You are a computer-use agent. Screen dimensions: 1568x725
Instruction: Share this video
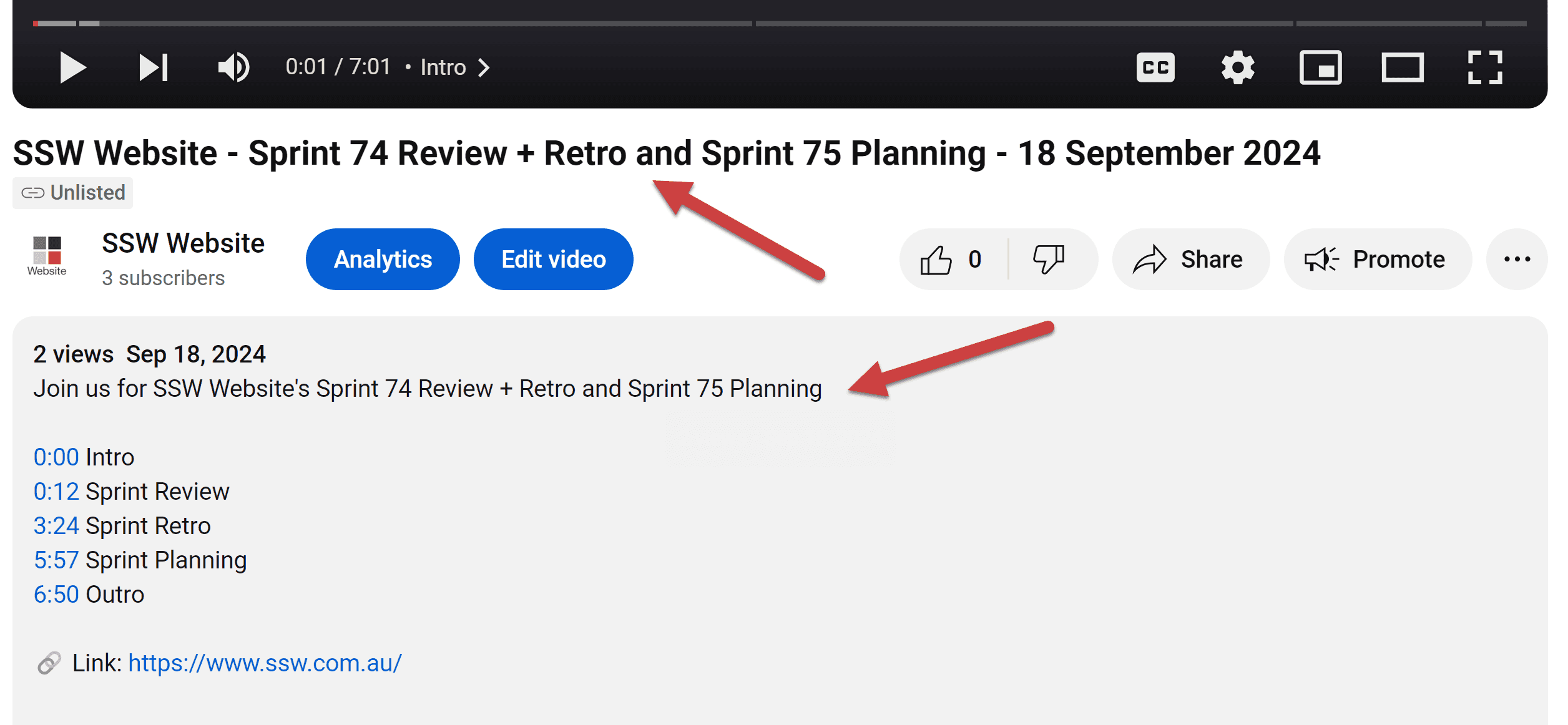point(1190,260)
